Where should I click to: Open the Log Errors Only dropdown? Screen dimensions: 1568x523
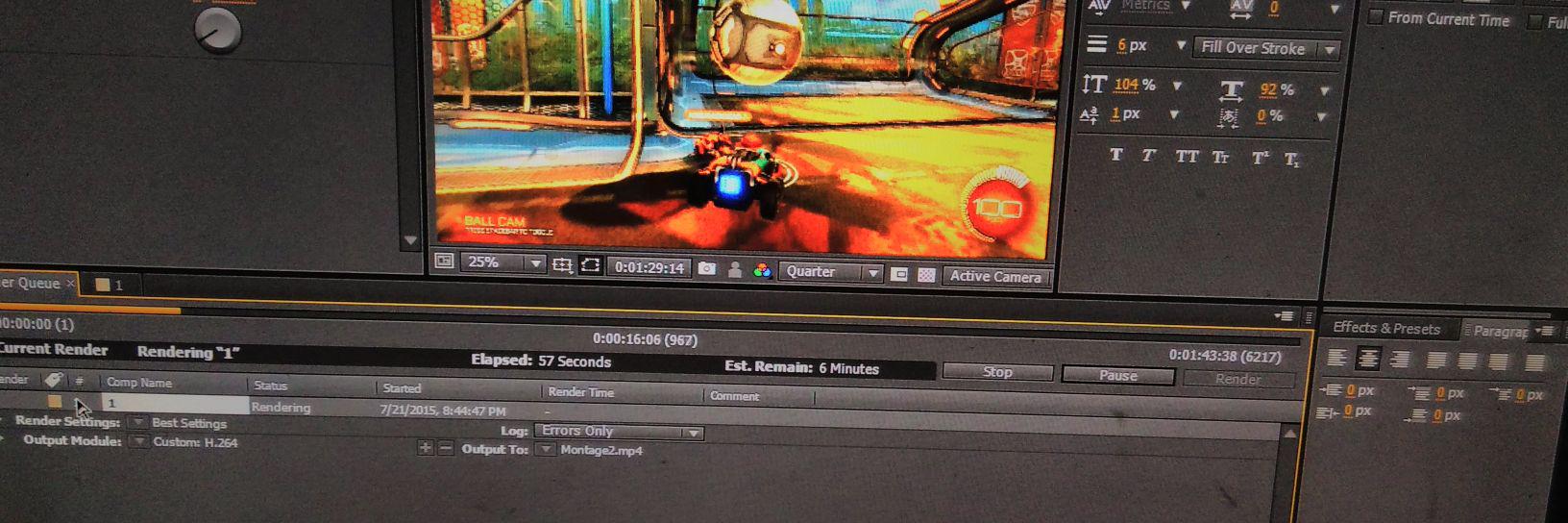(619, 432)
